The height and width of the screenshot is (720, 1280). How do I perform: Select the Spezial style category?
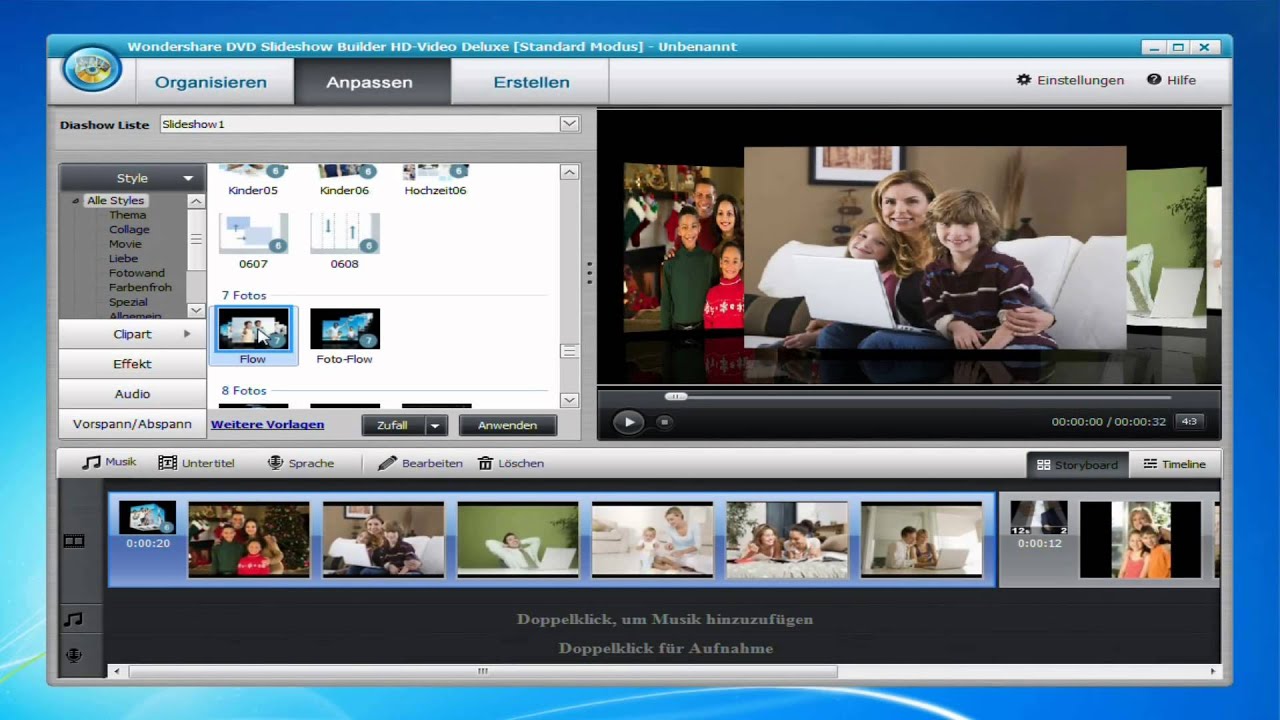[128, 302]
